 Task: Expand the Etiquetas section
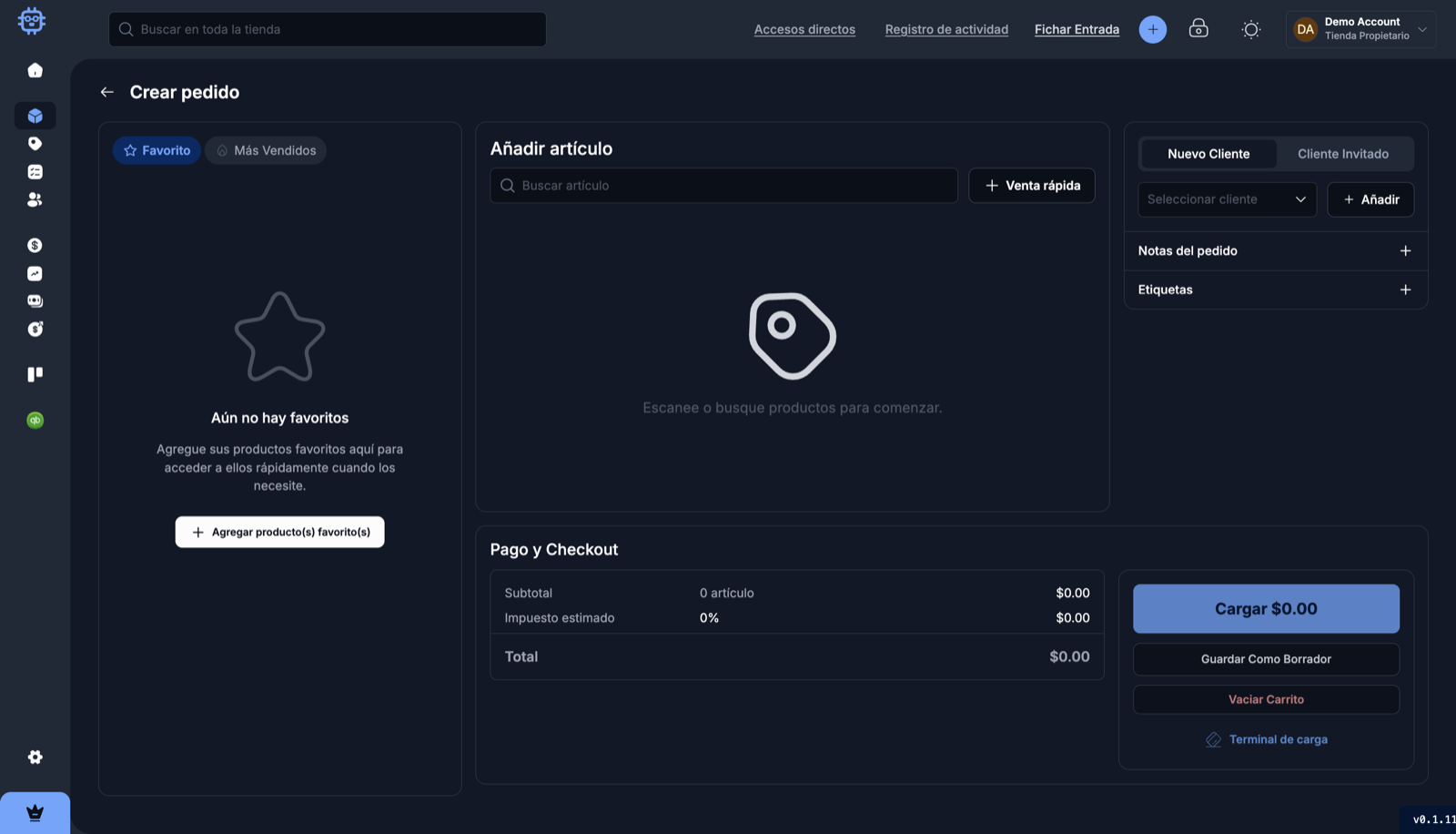(1275, 290)
